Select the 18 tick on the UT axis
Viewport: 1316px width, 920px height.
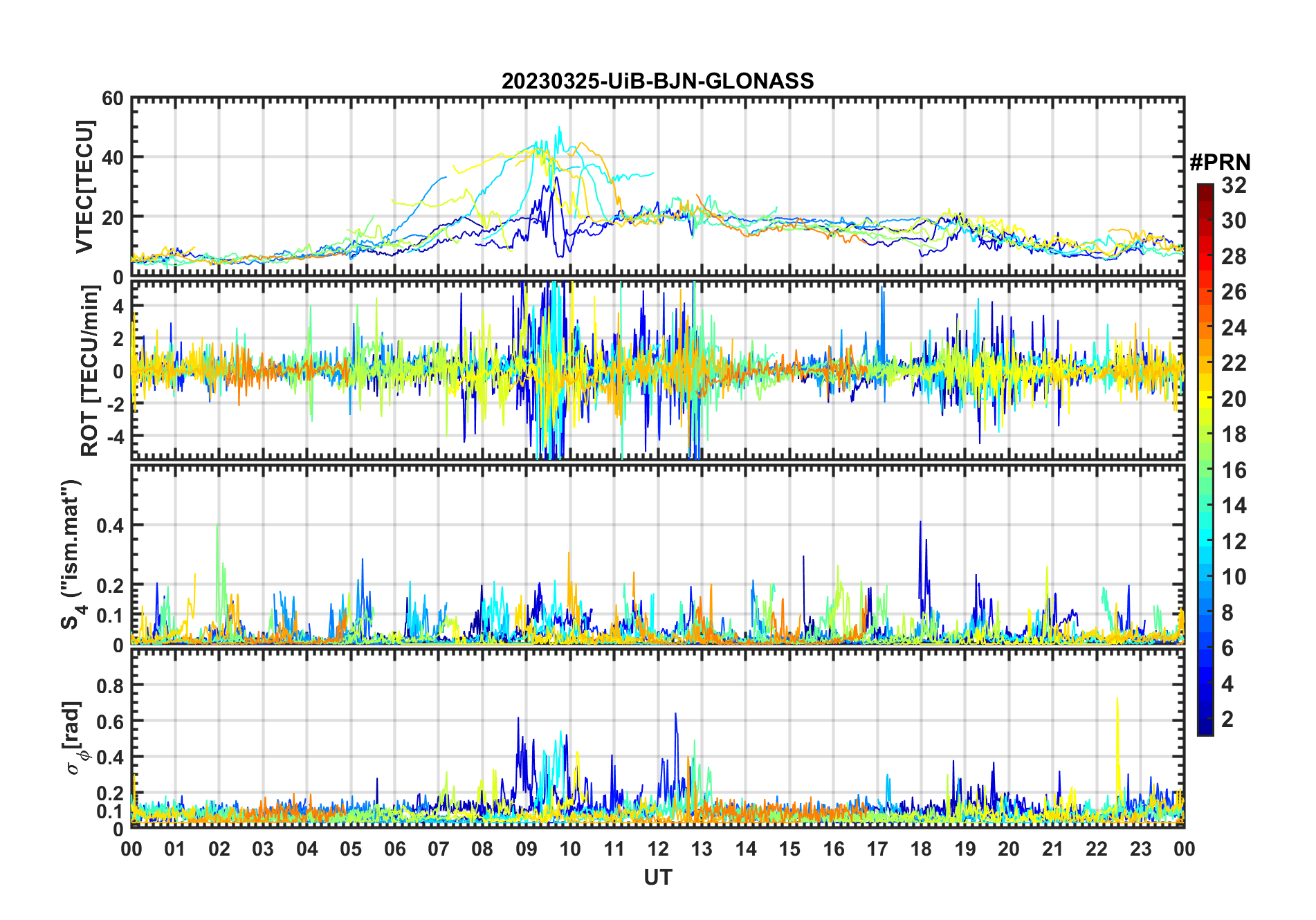pos(921,849)
